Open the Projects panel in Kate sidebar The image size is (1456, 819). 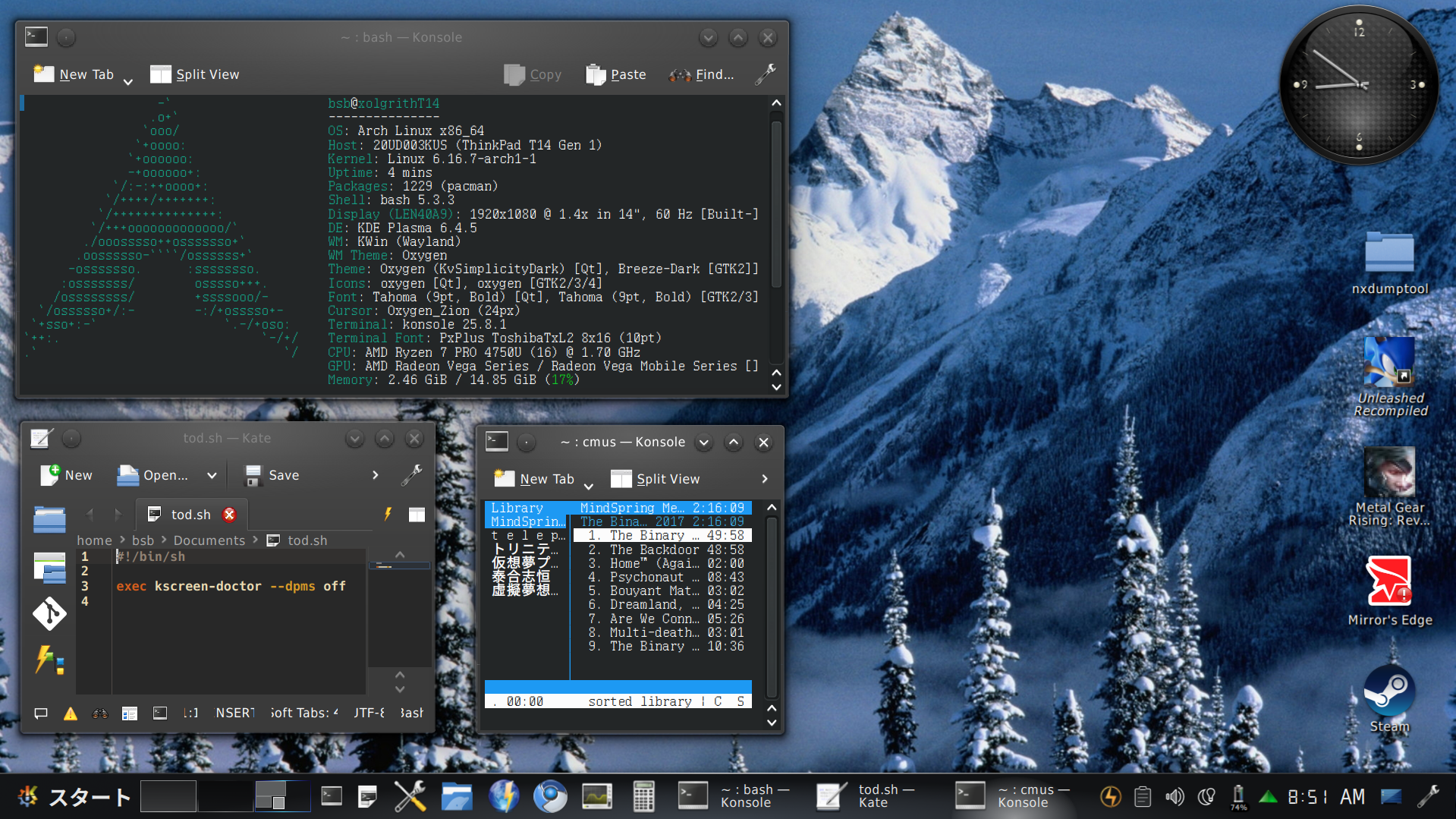coord(49,567)
